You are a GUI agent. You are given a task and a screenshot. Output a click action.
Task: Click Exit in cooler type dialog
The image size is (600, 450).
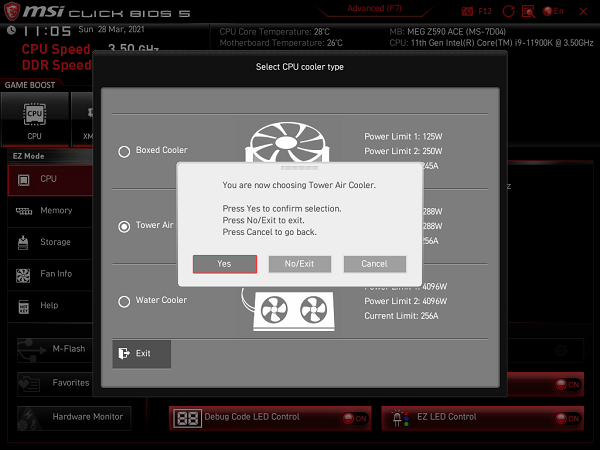[141, 354]
